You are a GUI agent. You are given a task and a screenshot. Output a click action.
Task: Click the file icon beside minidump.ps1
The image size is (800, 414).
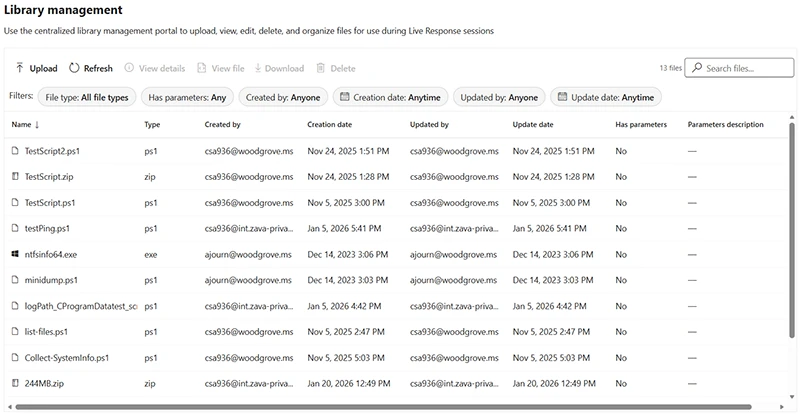[x=15, y=280]
